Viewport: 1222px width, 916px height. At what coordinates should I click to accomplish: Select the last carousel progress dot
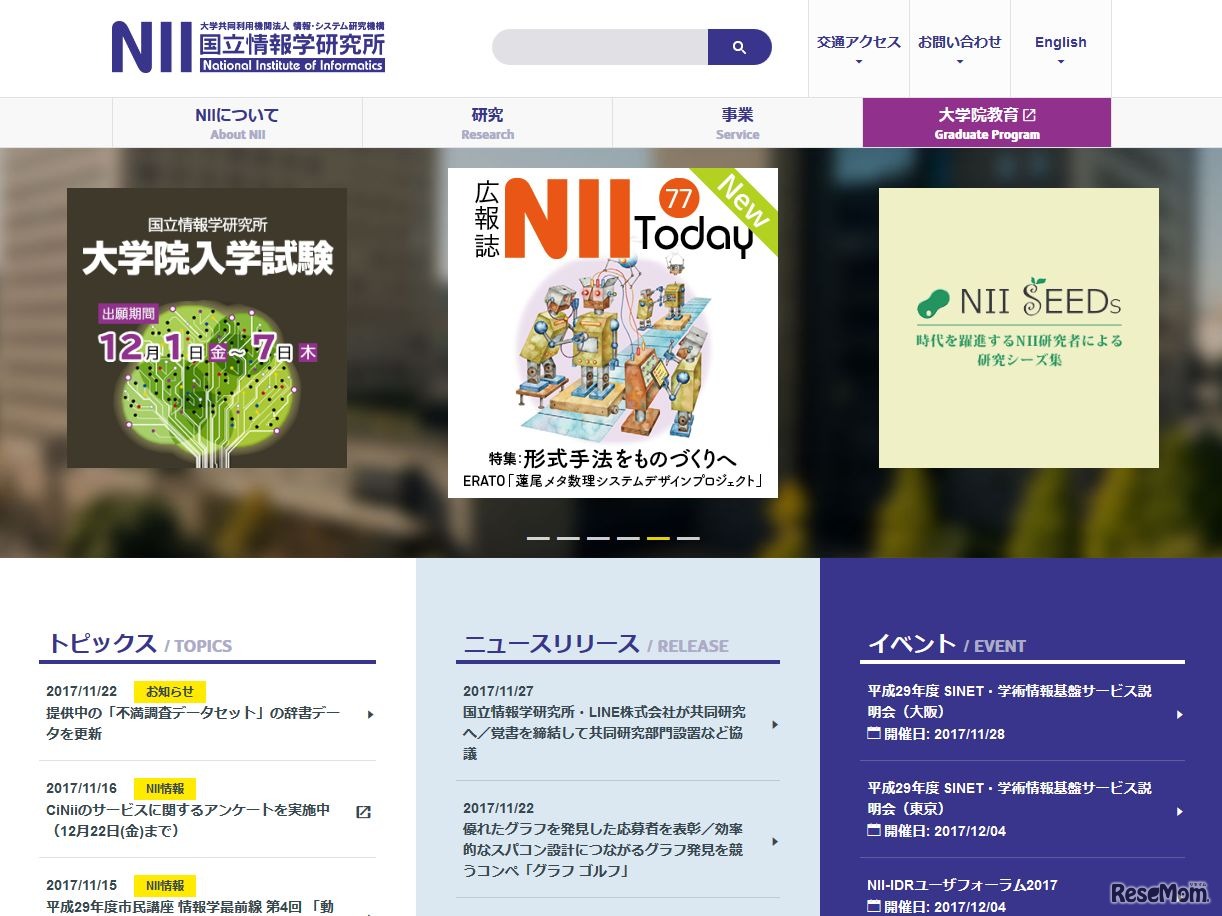click(688, 537)
